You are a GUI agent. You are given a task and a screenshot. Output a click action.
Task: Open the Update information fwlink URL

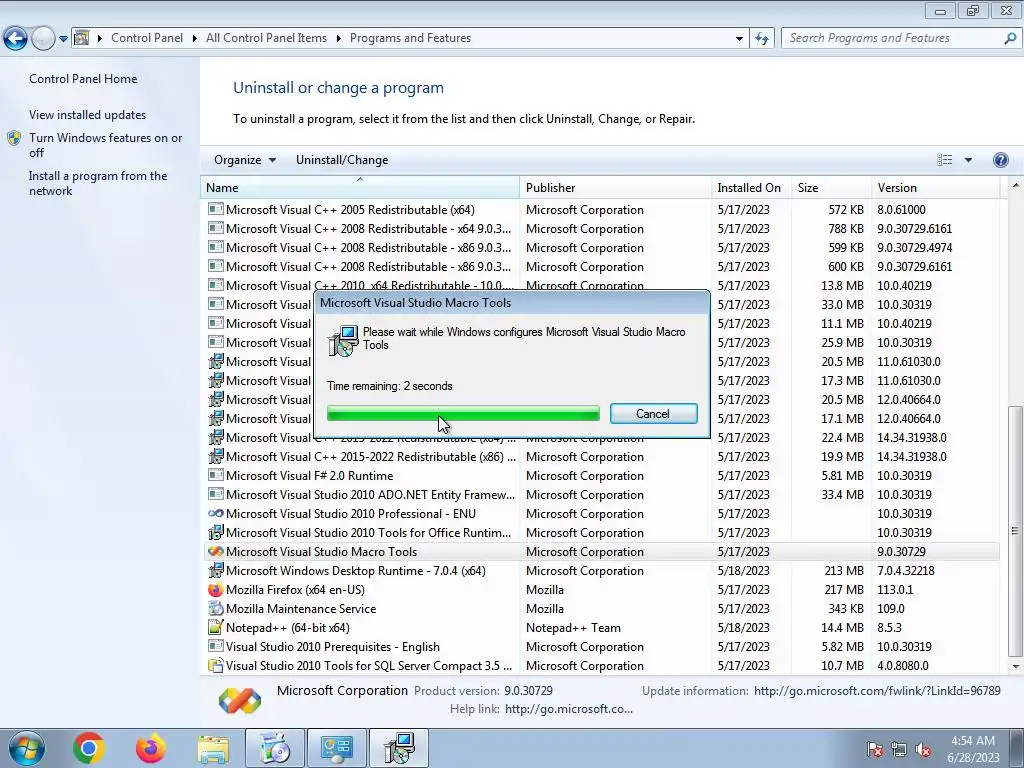tap(877, 690)
